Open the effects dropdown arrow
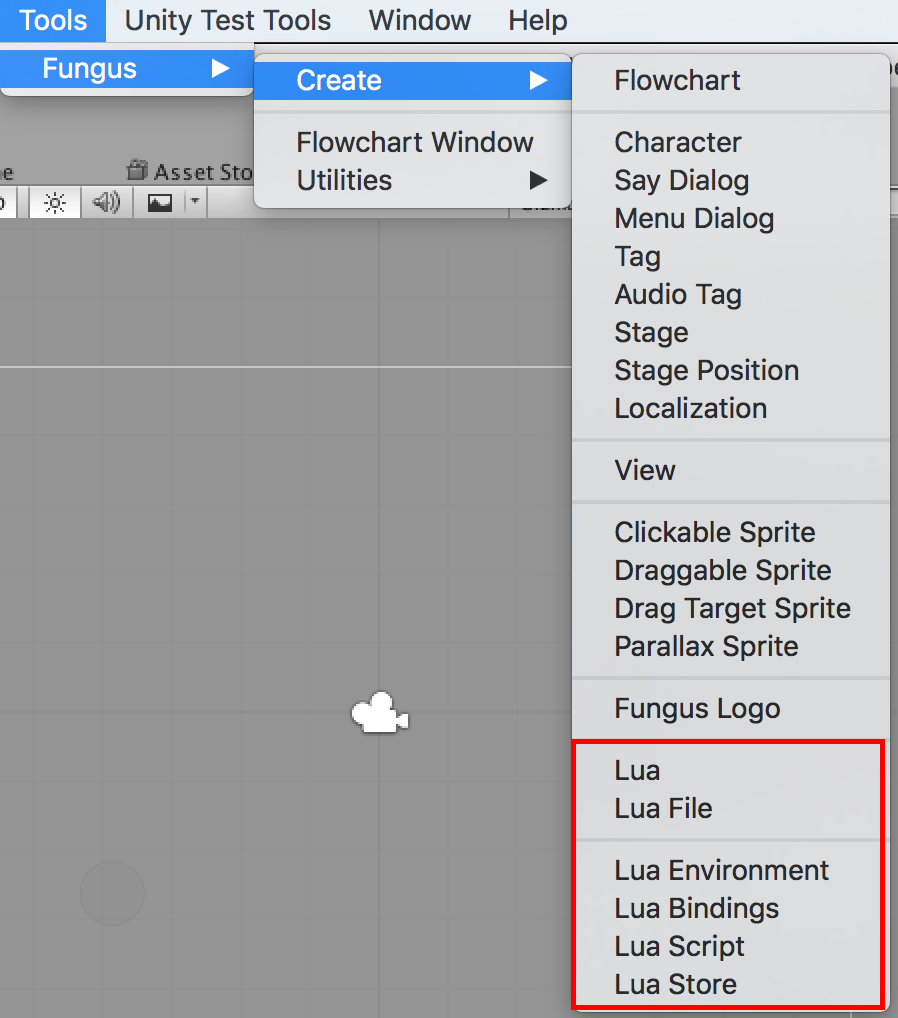The image size is (898, 1018). pyautogui.click(x=195, y=202)
